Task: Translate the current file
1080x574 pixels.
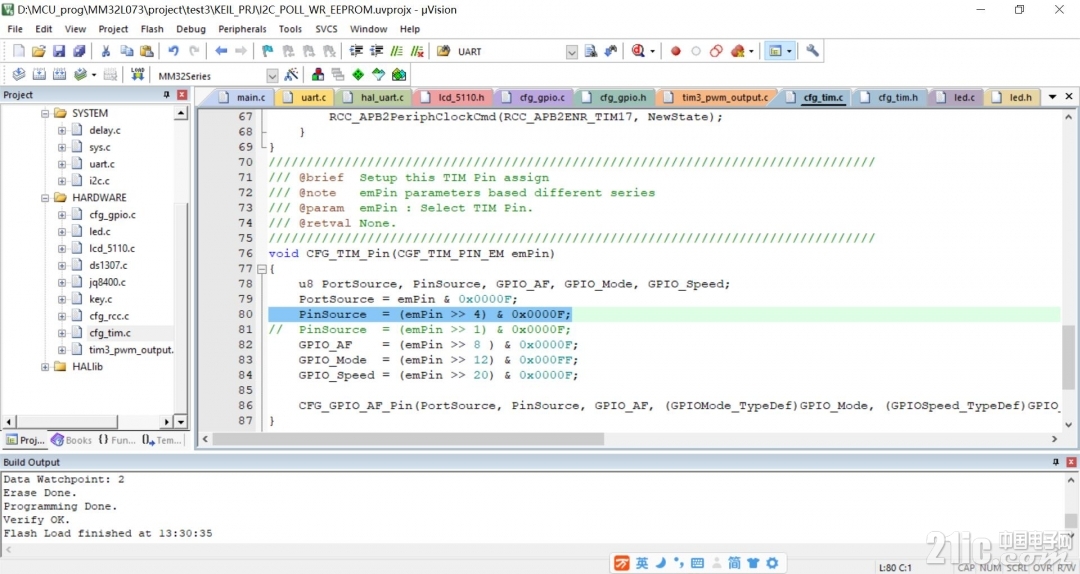Action: (19, 74)
